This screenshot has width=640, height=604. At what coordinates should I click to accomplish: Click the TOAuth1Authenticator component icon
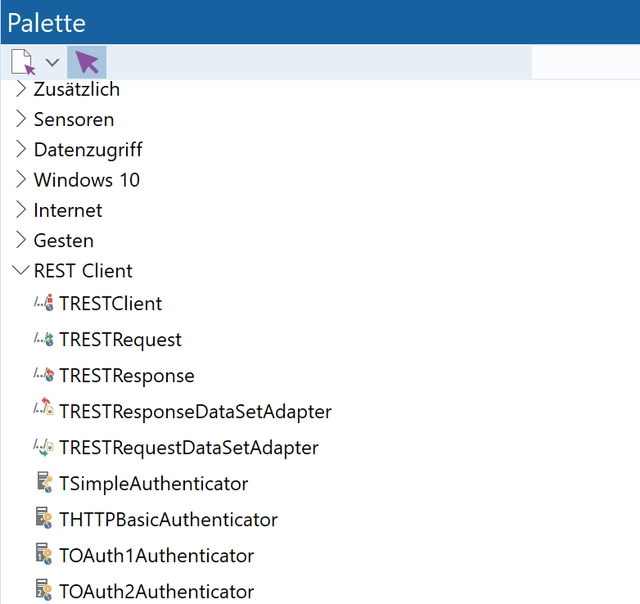[x=43, y=555]
